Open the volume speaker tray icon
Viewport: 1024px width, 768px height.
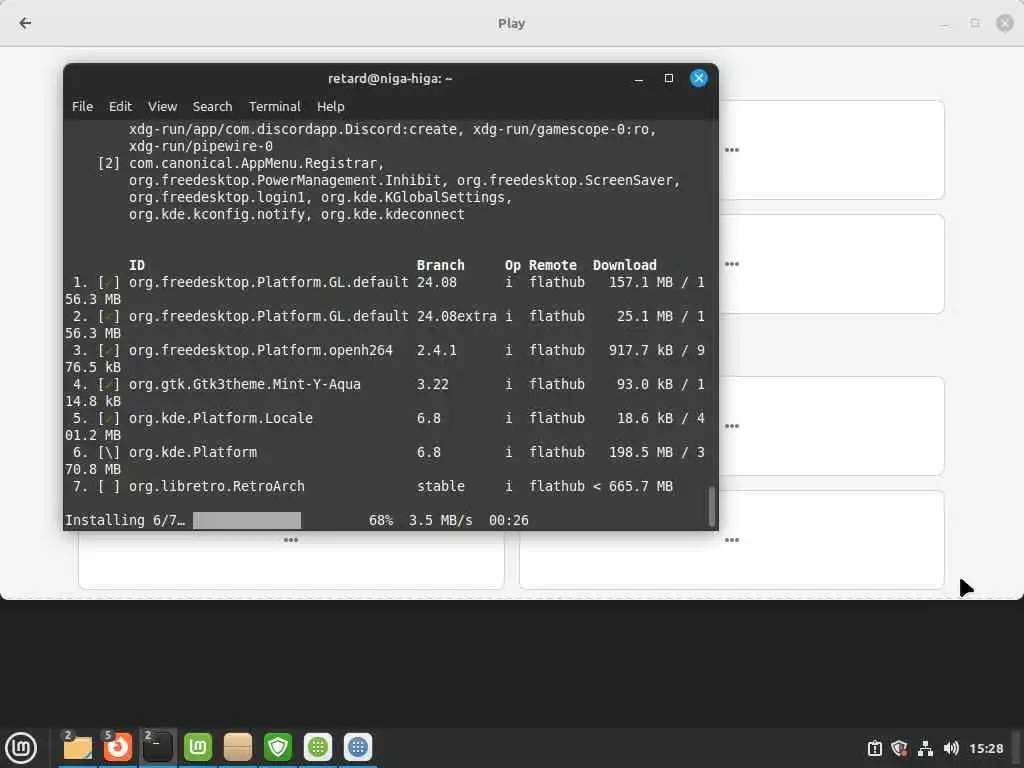coord(951,748)
